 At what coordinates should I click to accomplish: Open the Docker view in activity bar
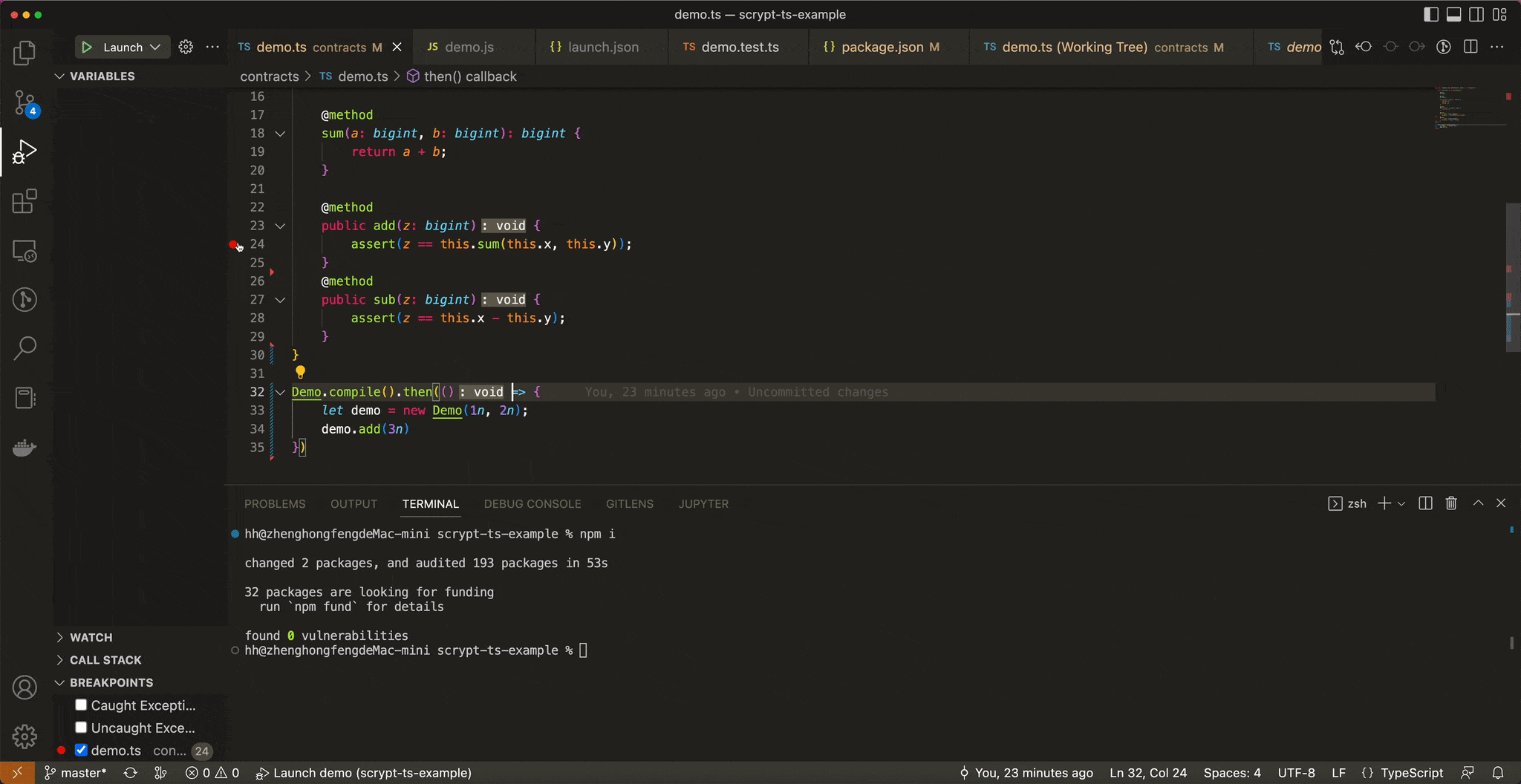click(x=25, y=448)
